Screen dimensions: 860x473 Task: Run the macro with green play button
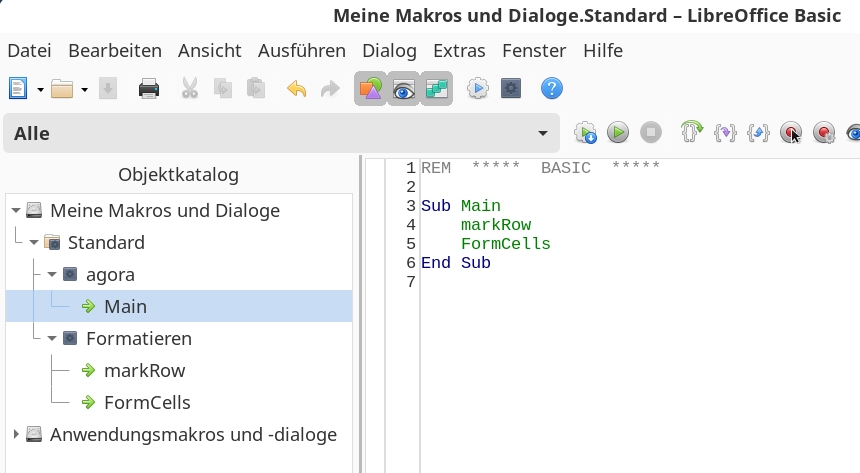(618, 133)
